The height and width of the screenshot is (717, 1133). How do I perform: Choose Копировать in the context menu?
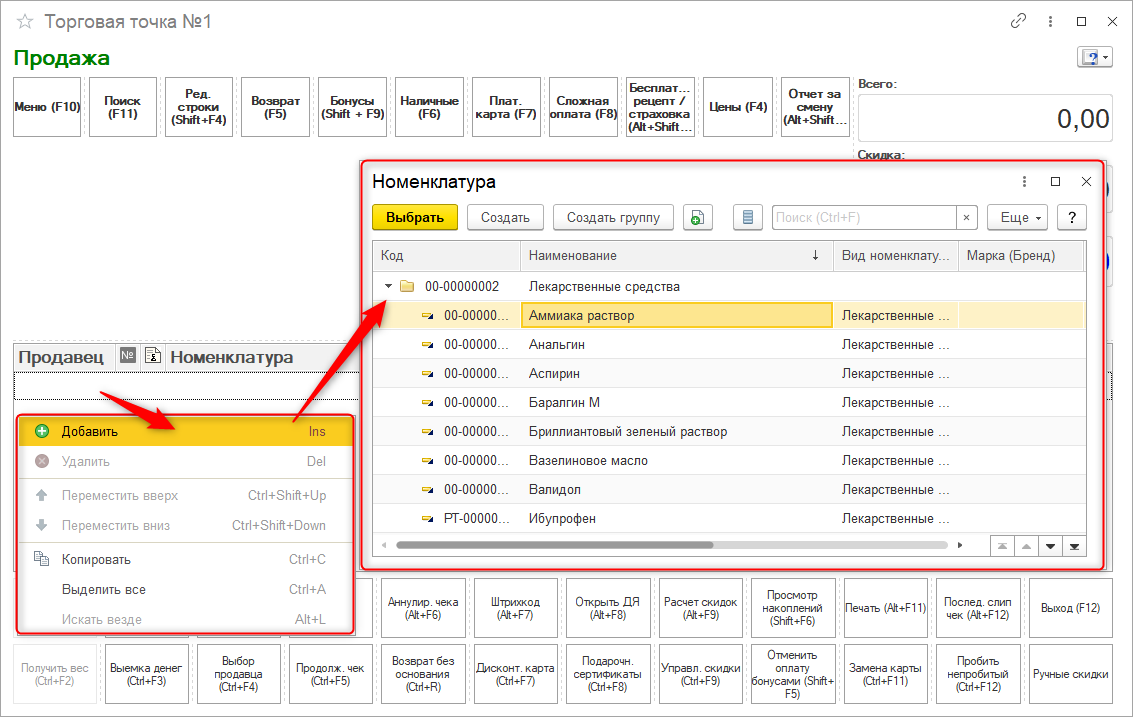point(185,559)
